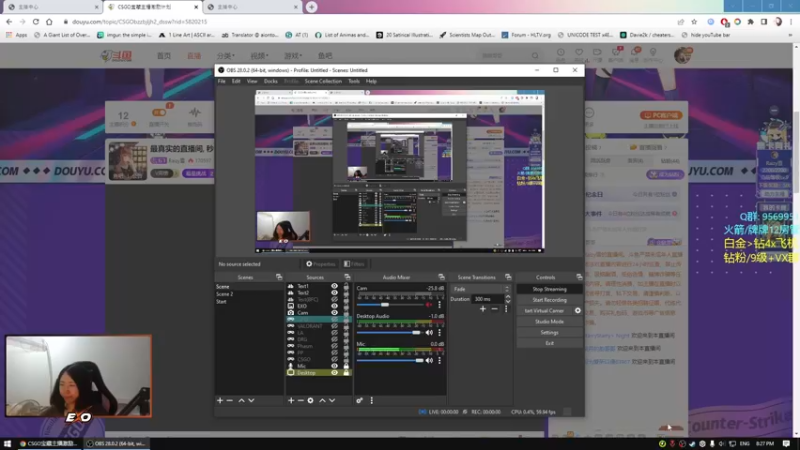Image resolution: width=800 pixels, height=450 pixels.
Task: Bookmark this page with the star icon
Action: [x=694, y=22]
